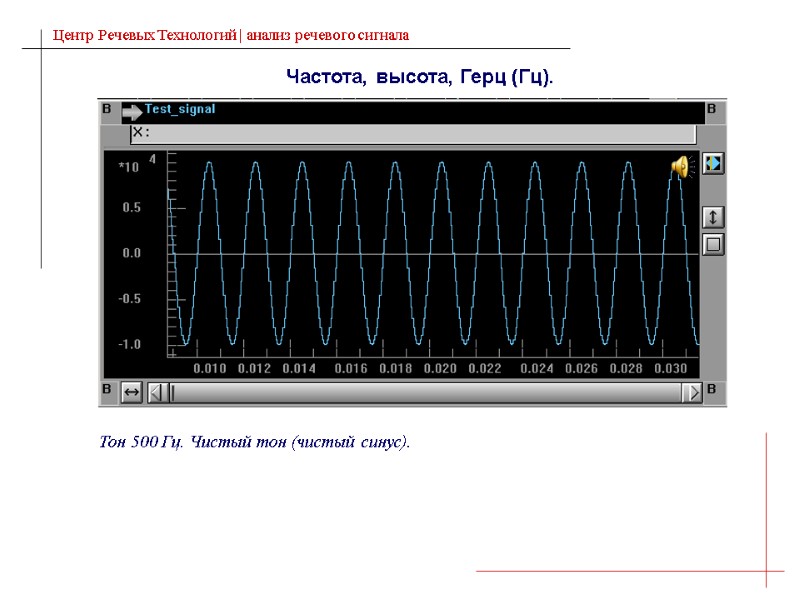Screen dimensions: 800x600
Task: Select the Test_signal title label
Action: 180,109
